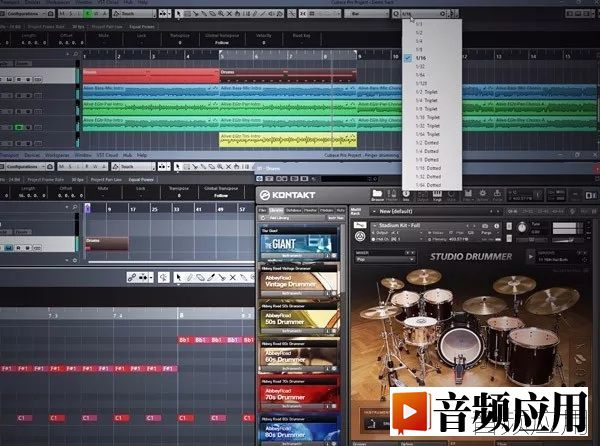This screenshot has width=600, height=446.
Task: Select Mute X tool in key editor toolbar
Action: (x=232, y=277)
